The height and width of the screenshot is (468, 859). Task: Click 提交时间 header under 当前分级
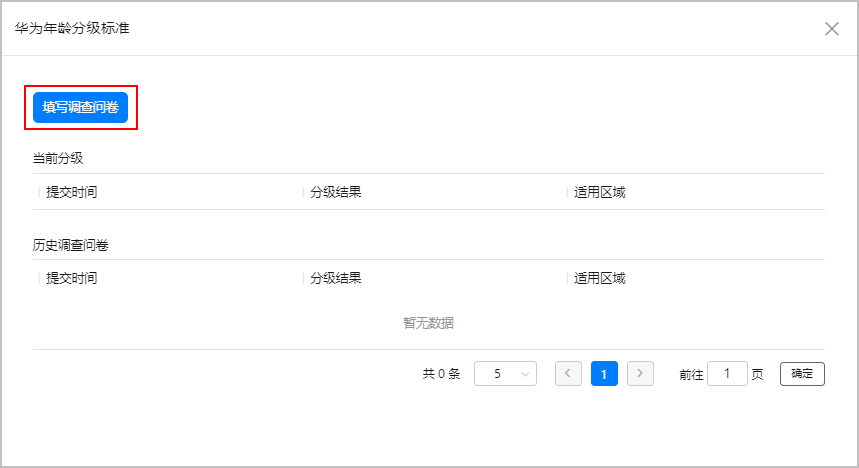[72, 192]
